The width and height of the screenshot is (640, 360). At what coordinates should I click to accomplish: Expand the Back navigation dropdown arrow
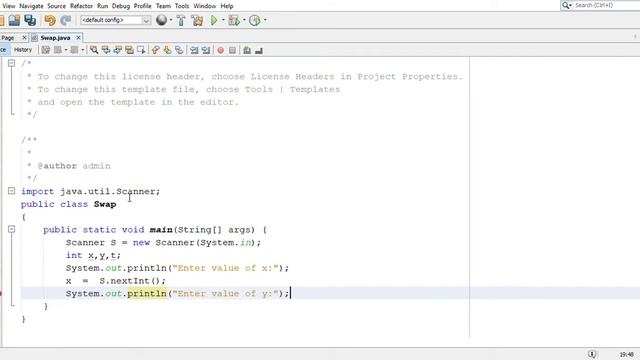tap(66, 50)
